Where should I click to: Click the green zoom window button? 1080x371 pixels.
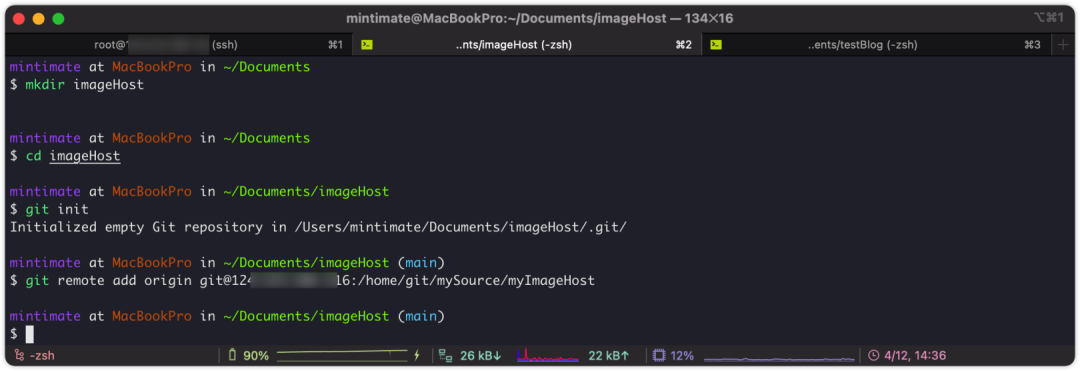tap(58, 19)
